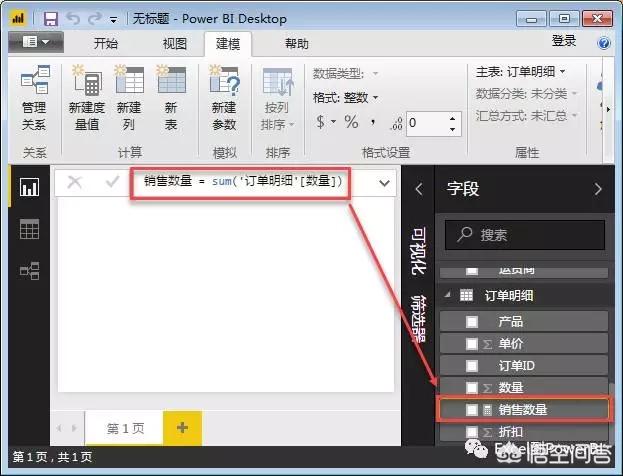The width and height of the screenshot is (623, 476).
Task: Add a new page with plus button
Action: [x=182, y=428]
